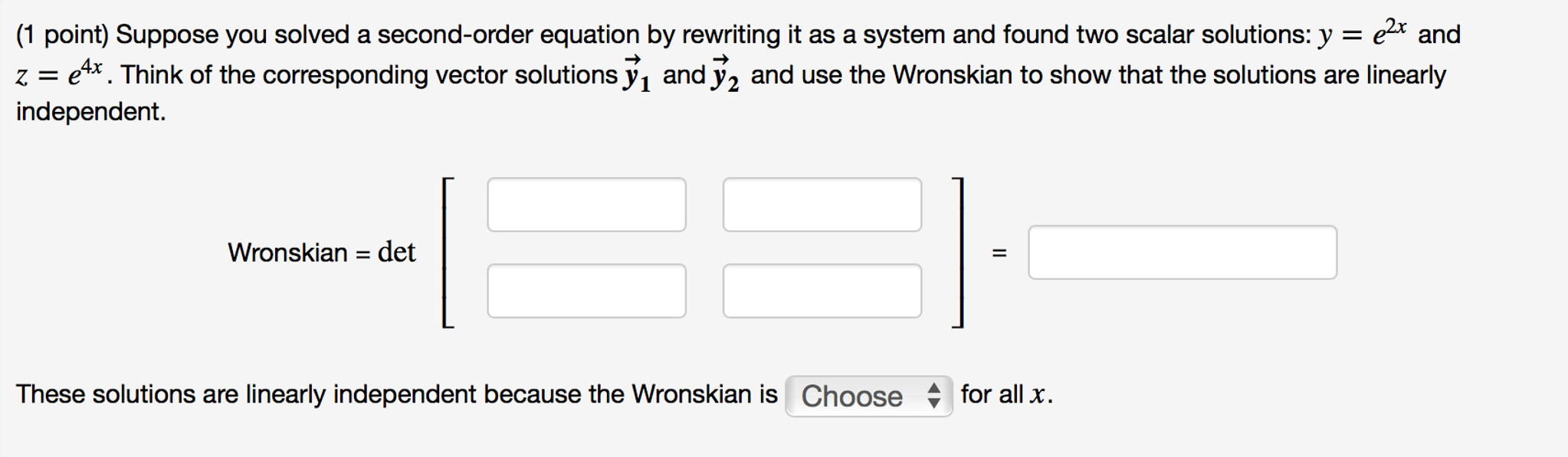The width and height of the screenshot is (1568, 457).
Task: Click the matrix's opening left bracket
Action: tap(448, 252)
